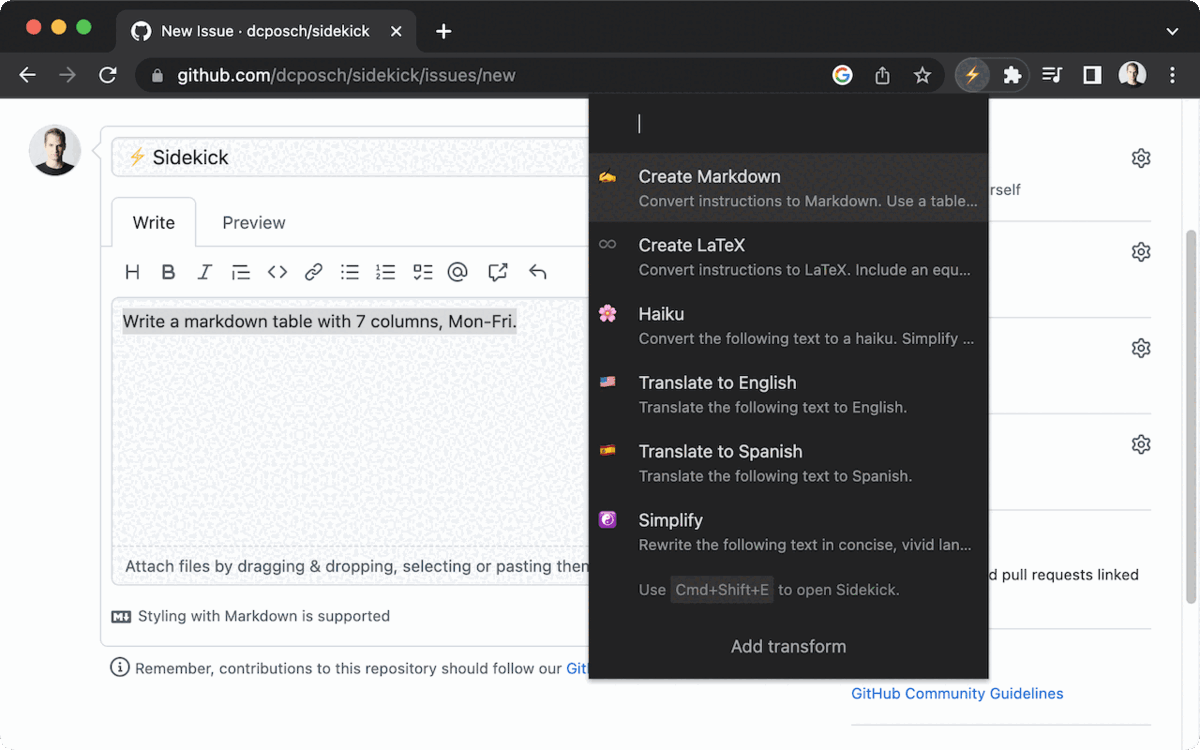The image size is (1200, 750).
Task: Insert a numbered list
Action: pyautogui.click(x=385, y=272)
